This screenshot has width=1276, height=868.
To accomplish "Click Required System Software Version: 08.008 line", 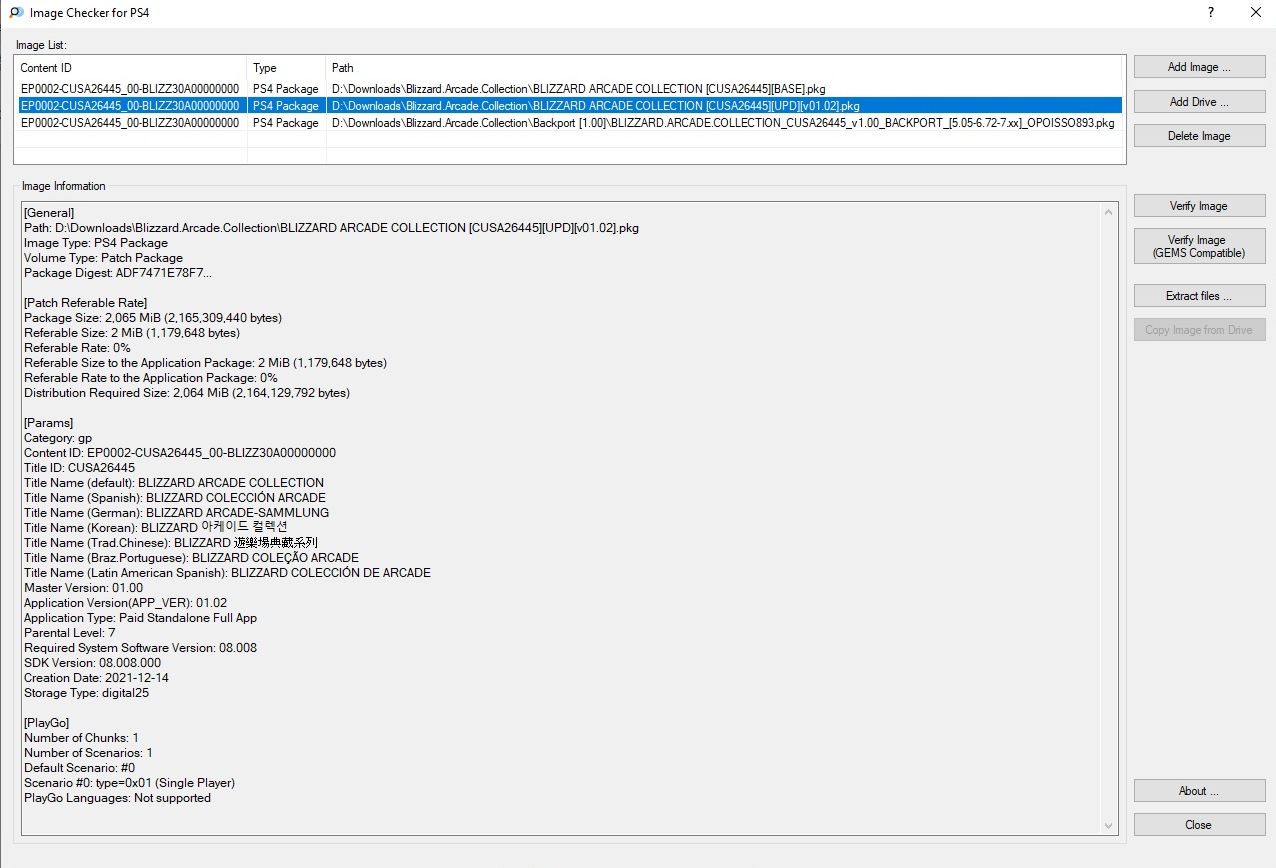I will pos(140,648).
